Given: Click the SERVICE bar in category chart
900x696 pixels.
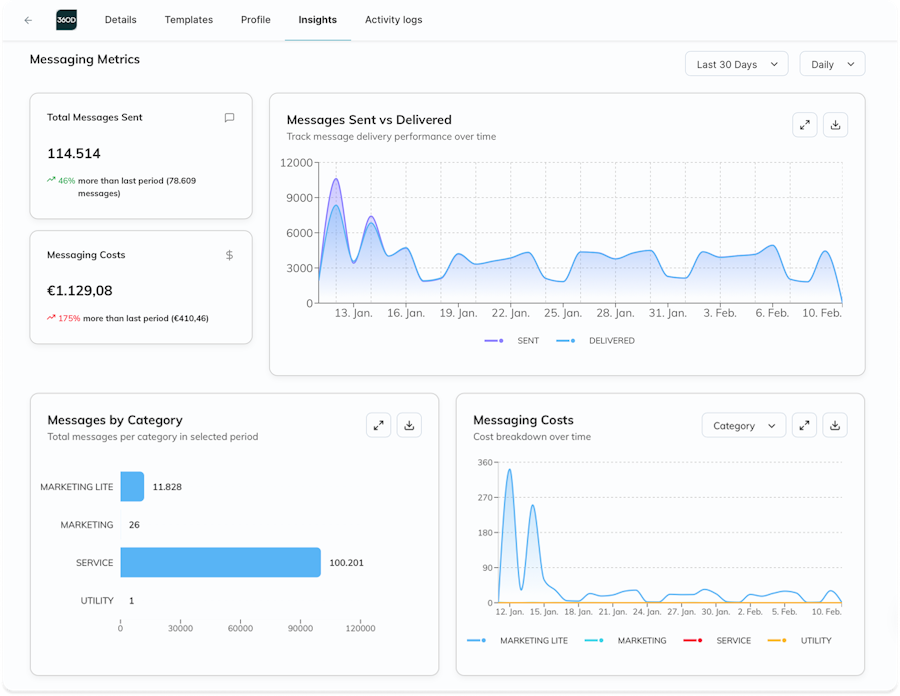Looking at the screenshot, I should point(220,562).
